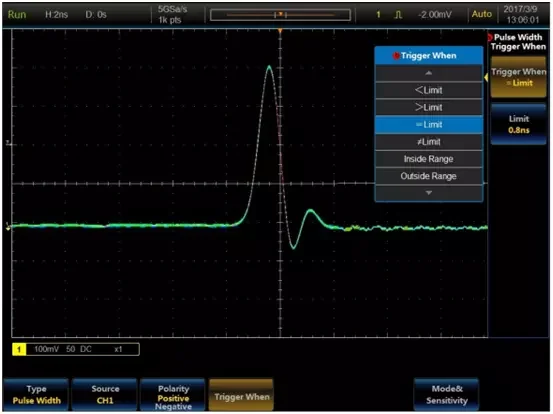Screen dimensions: 553x414
Task: Select the <Limit trigger option
Action: click(429, 90)
